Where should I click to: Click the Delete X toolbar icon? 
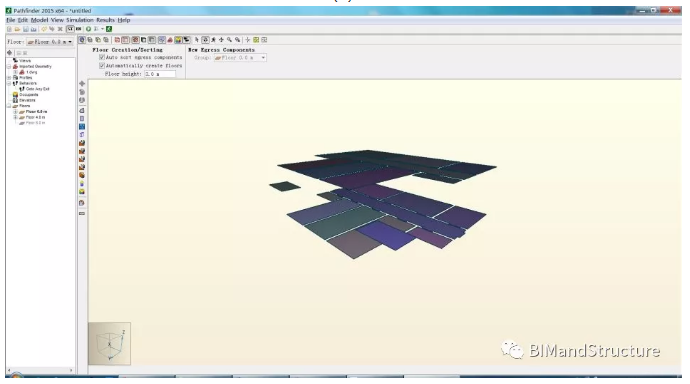click(x=60, y=29)
